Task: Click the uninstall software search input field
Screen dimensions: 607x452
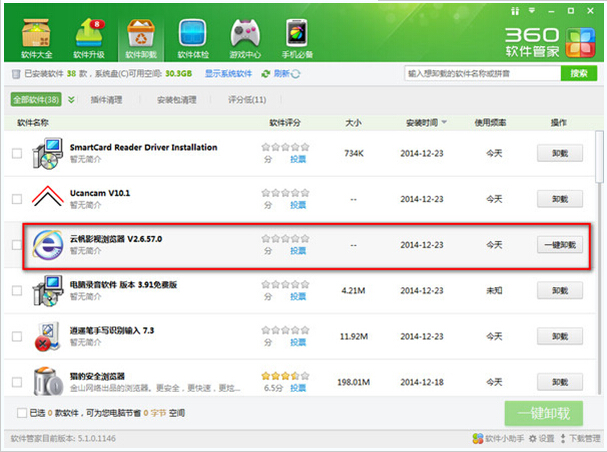Action: [x=481, y=74]
